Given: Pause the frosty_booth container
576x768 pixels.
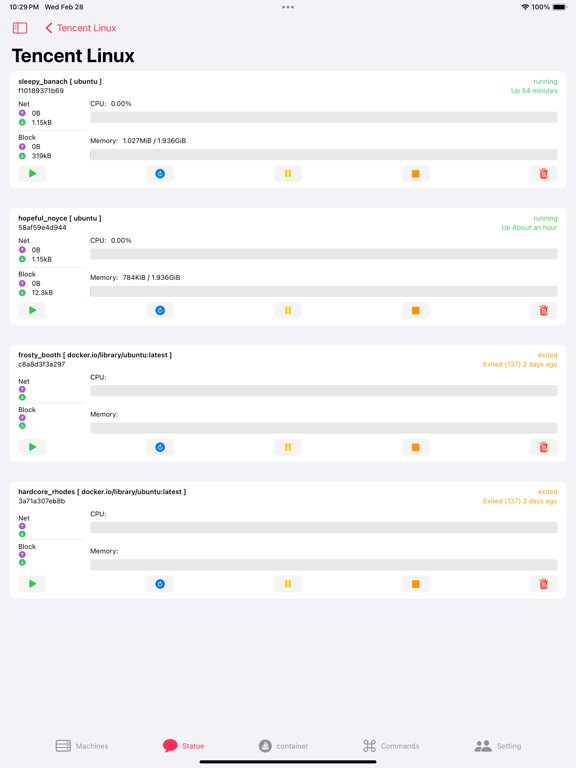Looking at the screenshot, I should click(288, 447).
